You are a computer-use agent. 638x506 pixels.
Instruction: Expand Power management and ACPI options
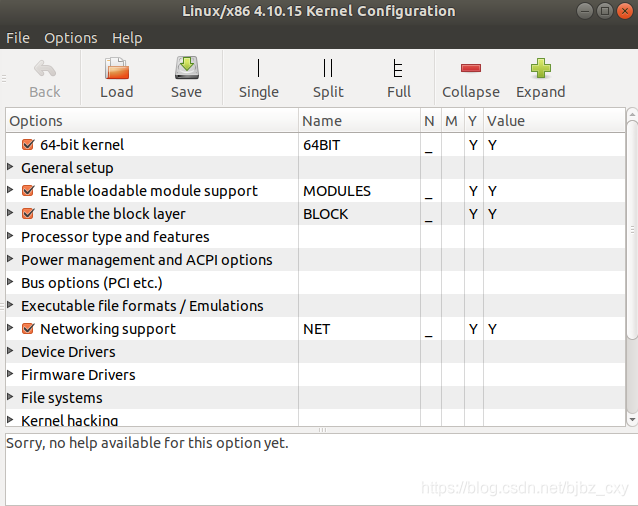tap(11, 259)
